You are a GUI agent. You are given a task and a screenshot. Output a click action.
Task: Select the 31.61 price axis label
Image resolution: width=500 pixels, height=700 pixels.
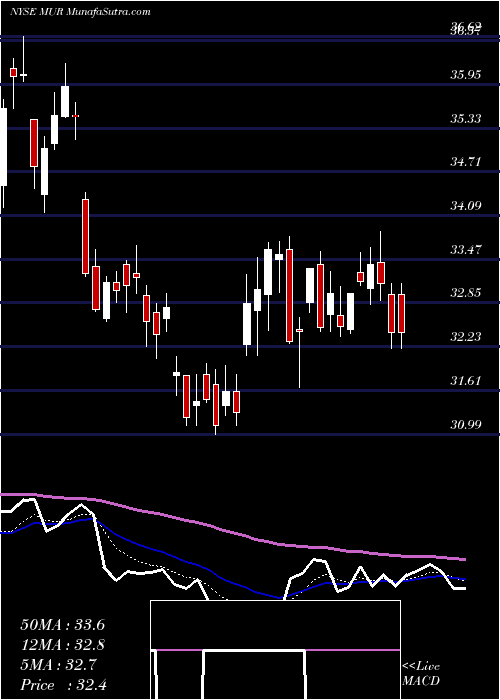466,381
